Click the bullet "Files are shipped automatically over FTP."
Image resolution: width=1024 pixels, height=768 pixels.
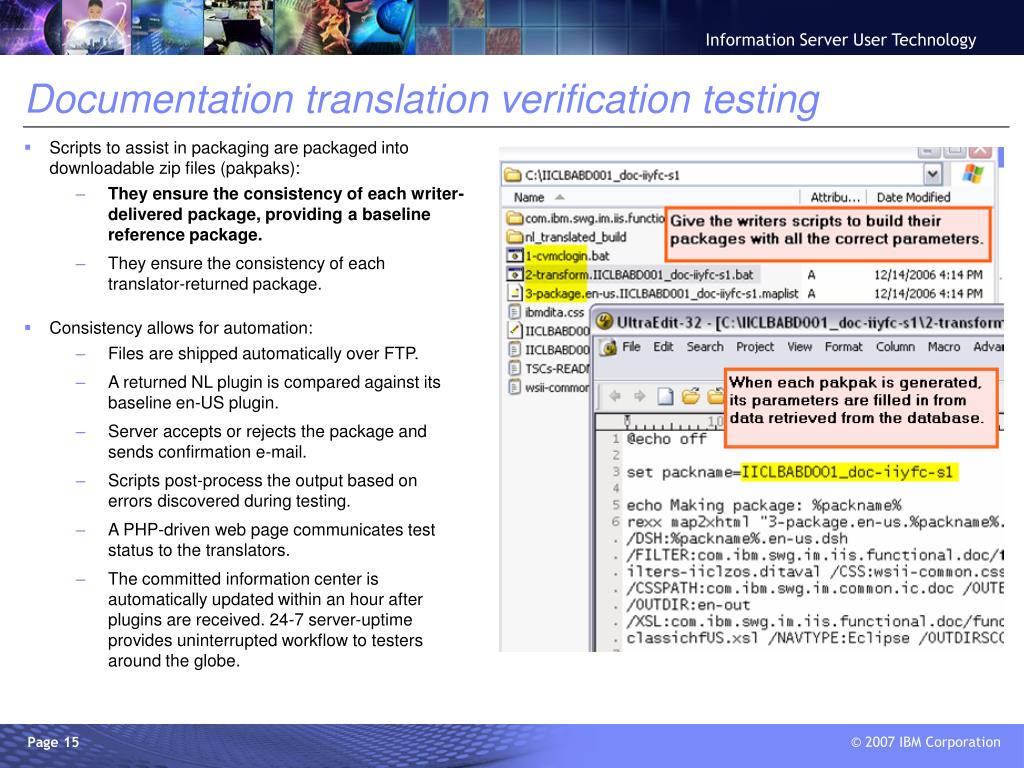(x=263, y=353)
